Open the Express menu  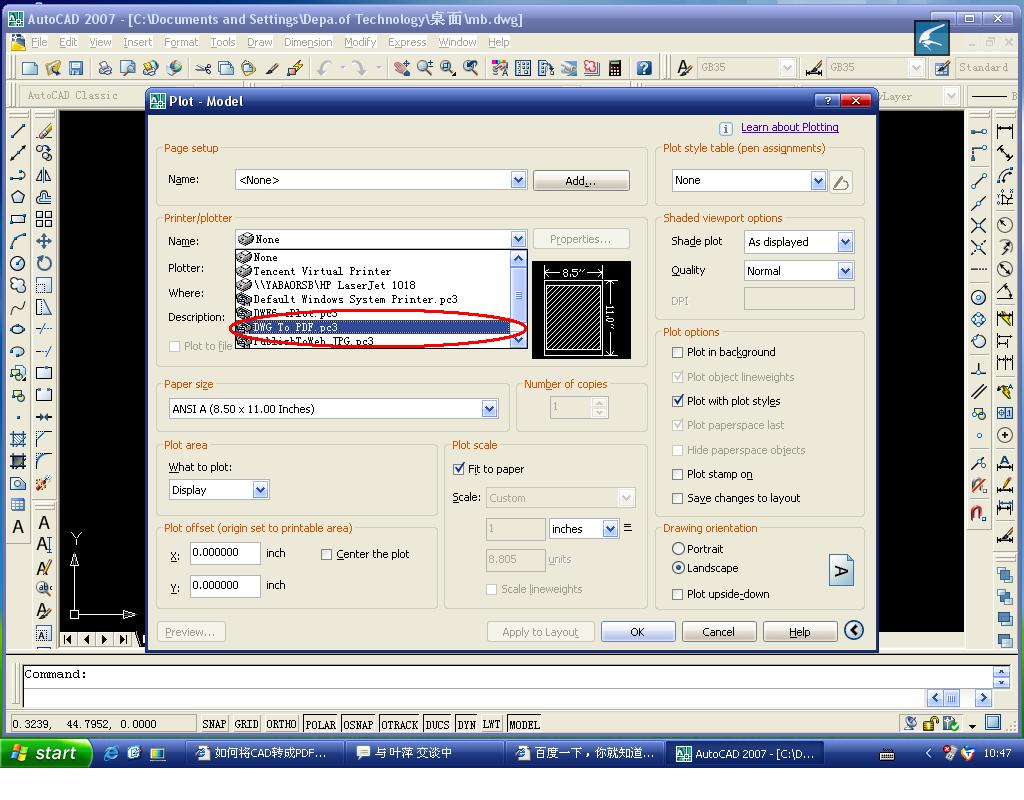(407, 42)
